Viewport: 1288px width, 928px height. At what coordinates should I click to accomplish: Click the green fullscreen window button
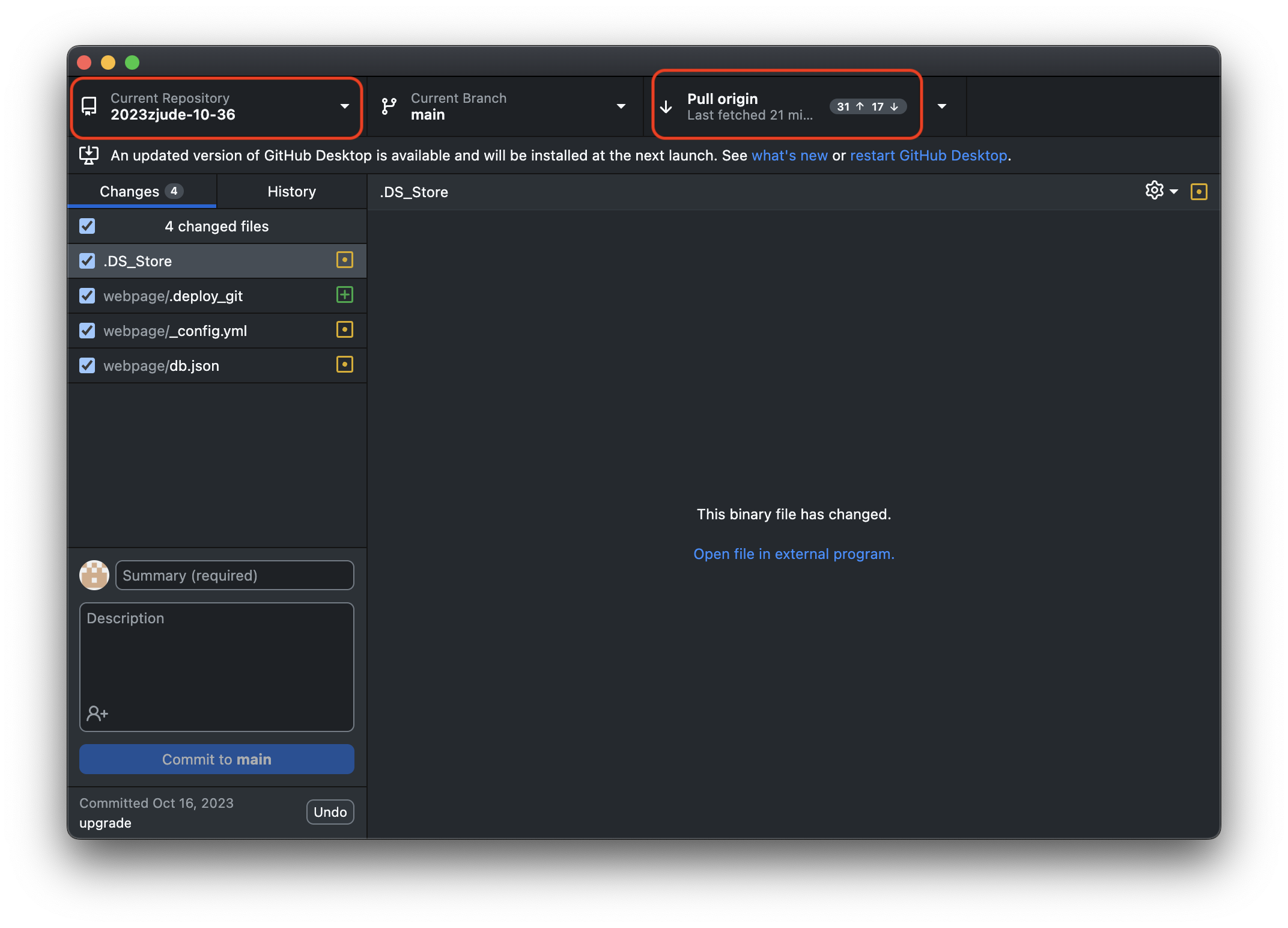132,63
